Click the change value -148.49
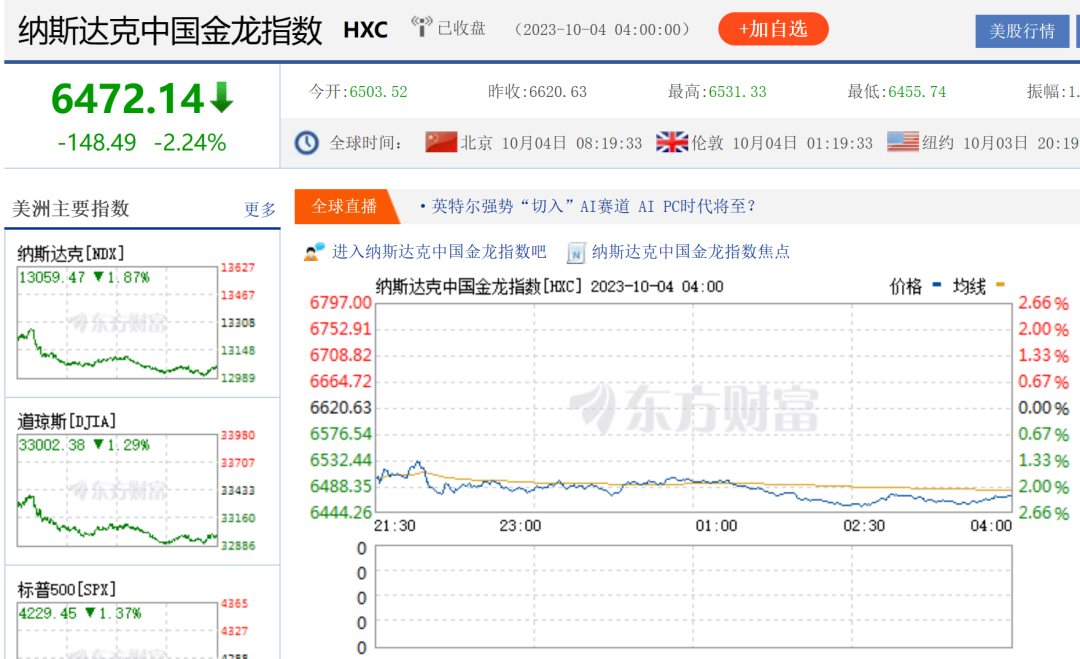 click(x=97, y=143)
